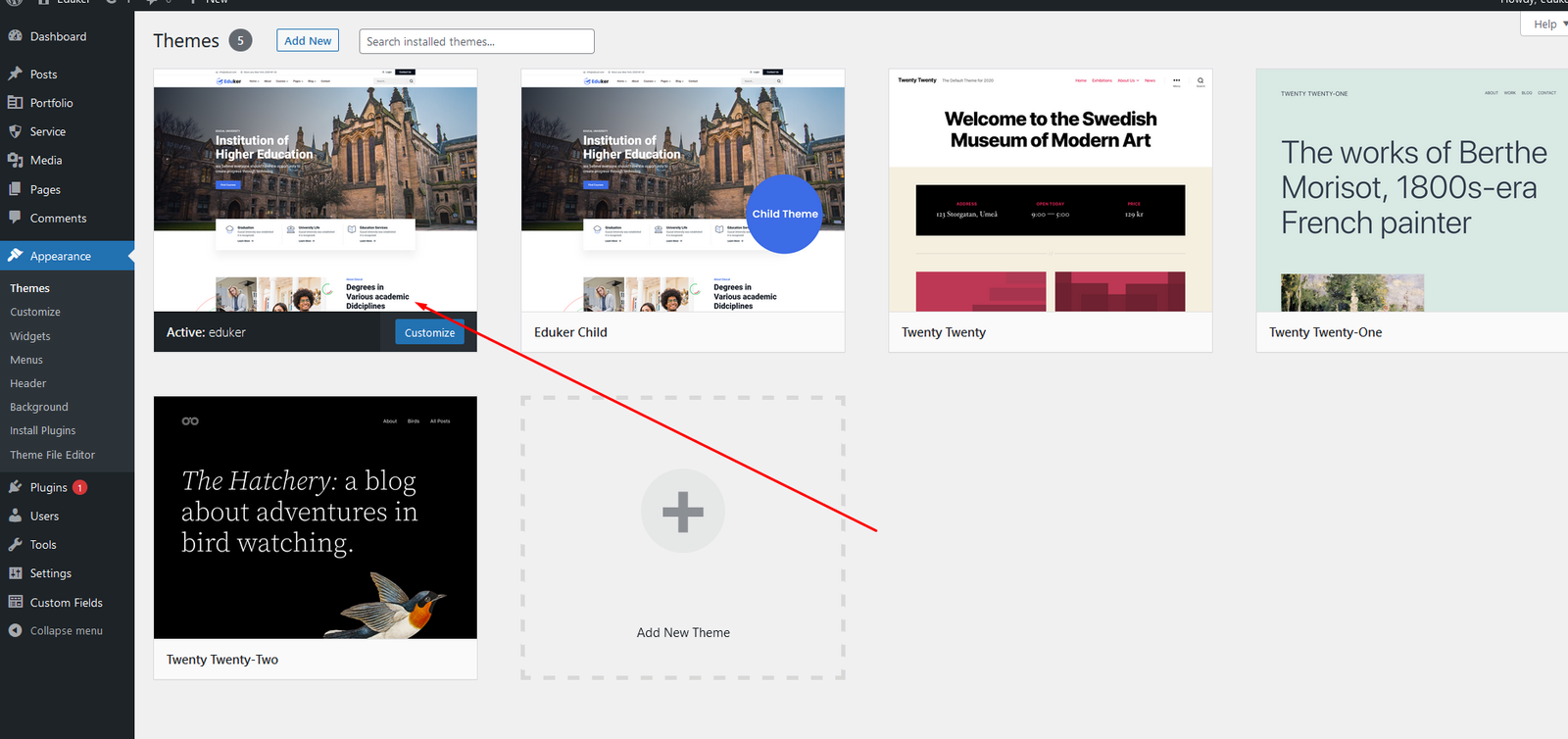This screenshot has width=1568, height=739.
Task: Click the Appearance paintbrush icon
Action: point(15,256)
